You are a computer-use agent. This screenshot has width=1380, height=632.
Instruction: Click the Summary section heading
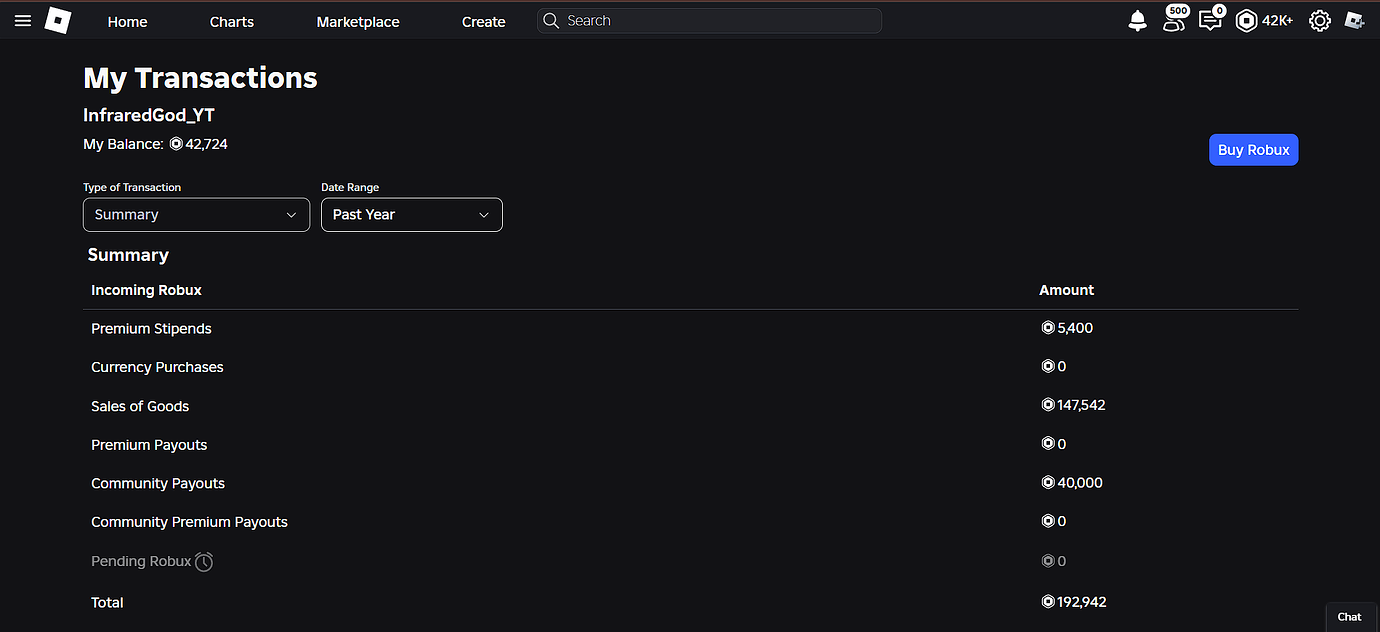tap(128, 255)
